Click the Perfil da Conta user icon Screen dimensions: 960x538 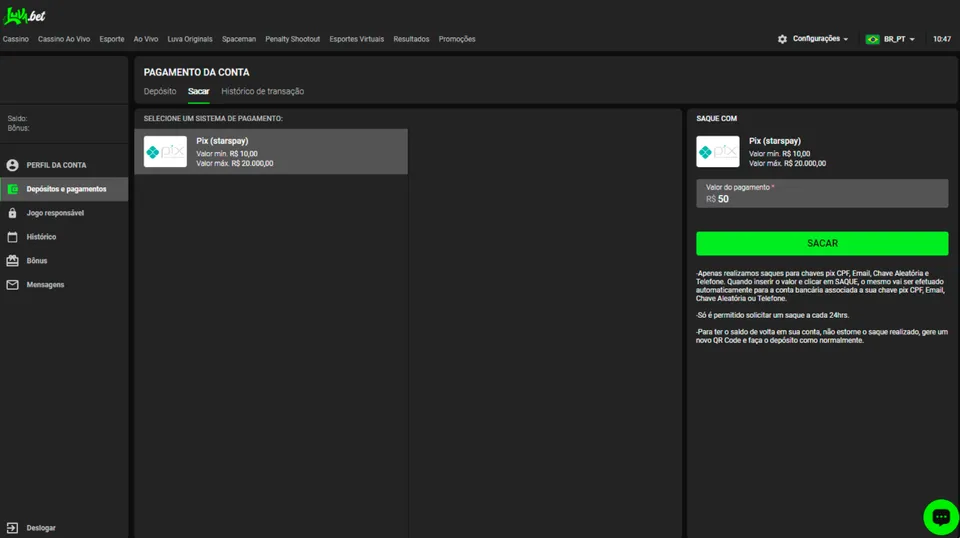click(13, 165)
